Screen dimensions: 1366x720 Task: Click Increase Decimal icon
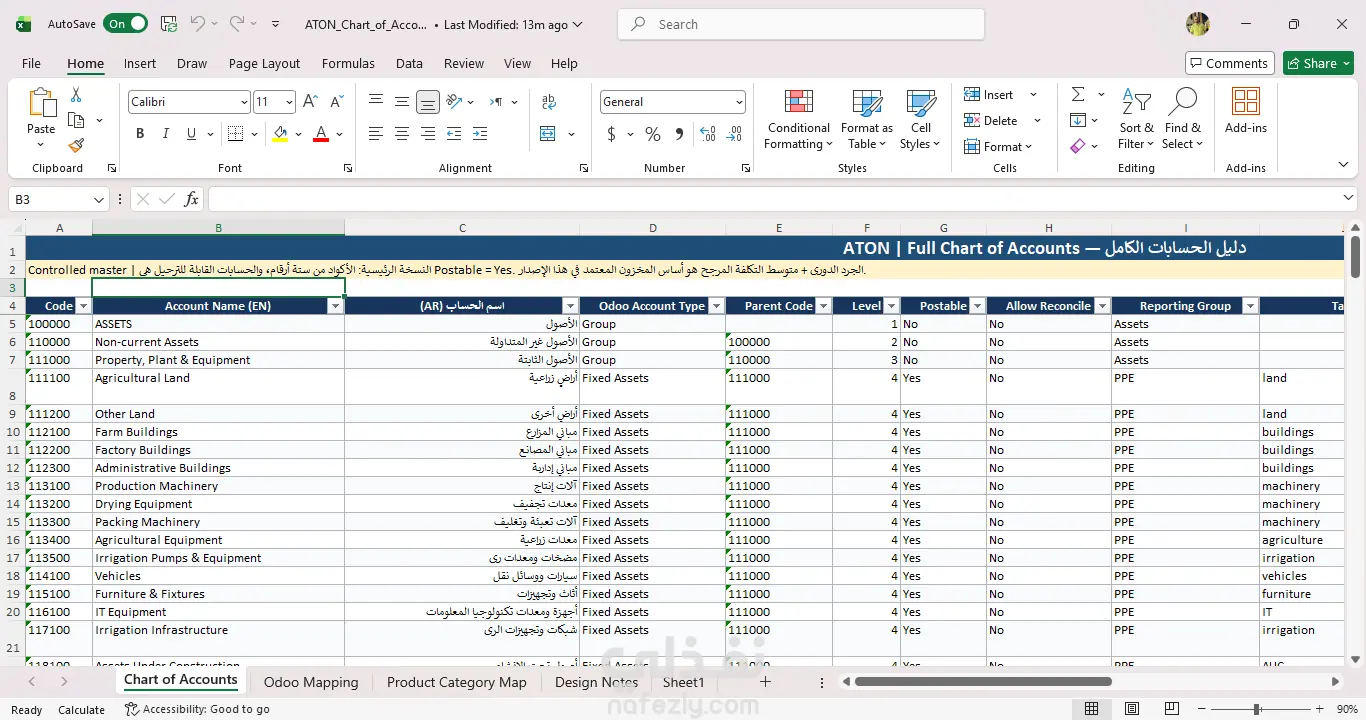pyautogui.click(x=708, y=134)
